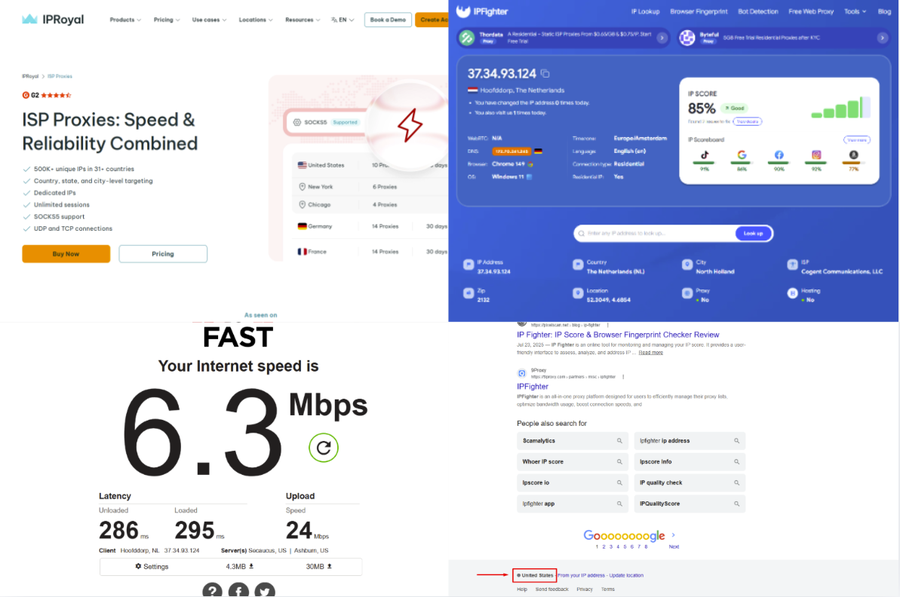Viewport: 900px width, 597px height.
Task: Click the ISP Proxies breadcrumb
Action: [x=60, y=76]
